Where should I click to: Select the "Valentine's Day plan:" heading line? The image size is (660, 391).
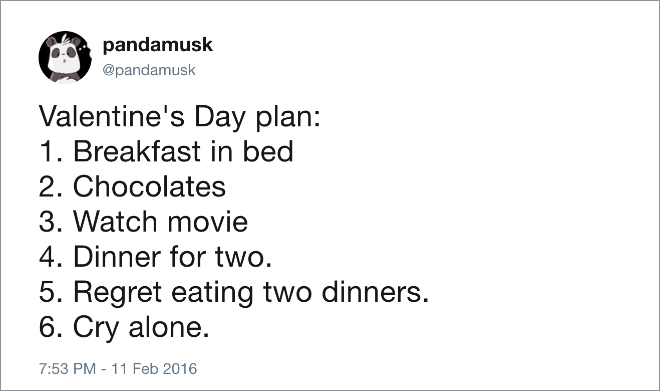point(180,117)
